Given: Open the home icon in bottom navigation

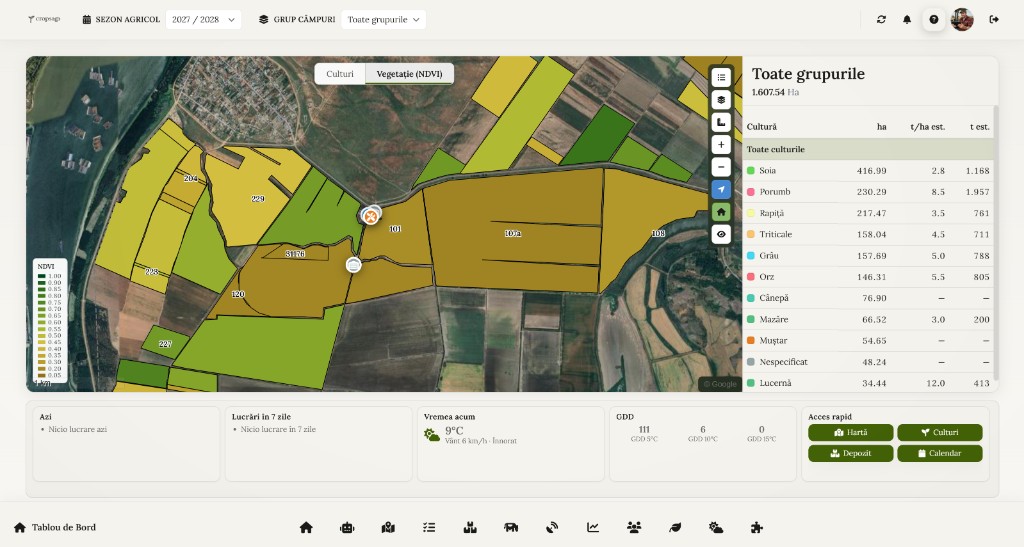Looking at the screenshot, I should [306, 527].
